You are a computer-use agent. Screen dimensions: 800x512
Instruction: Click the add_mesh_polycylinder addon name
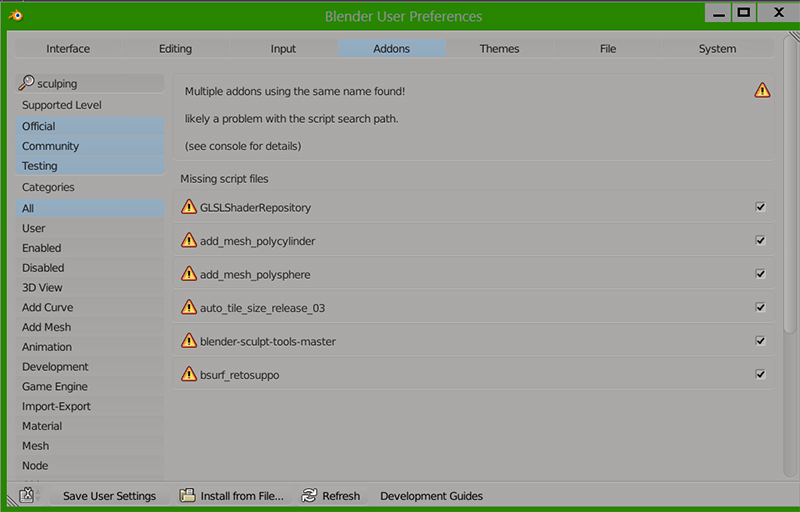(257, 241)
